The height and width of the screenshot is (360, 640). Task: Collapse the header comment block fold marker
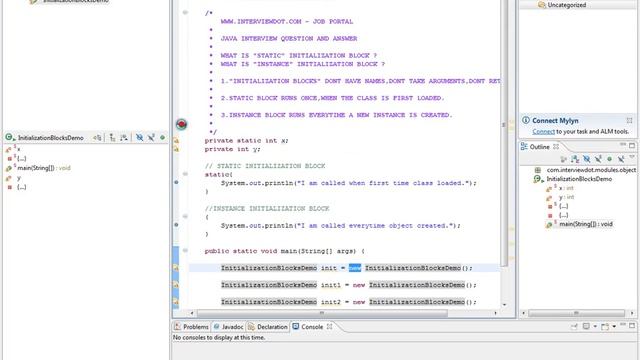click(x=185, y=13)
